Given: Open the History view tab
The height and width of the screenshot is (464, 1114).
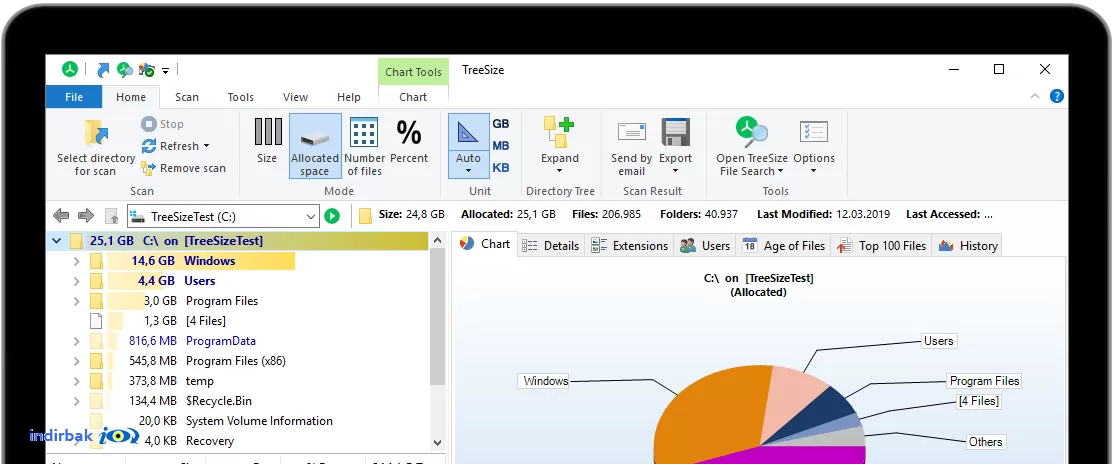Looking at the screenshot, I should (968, 246).
